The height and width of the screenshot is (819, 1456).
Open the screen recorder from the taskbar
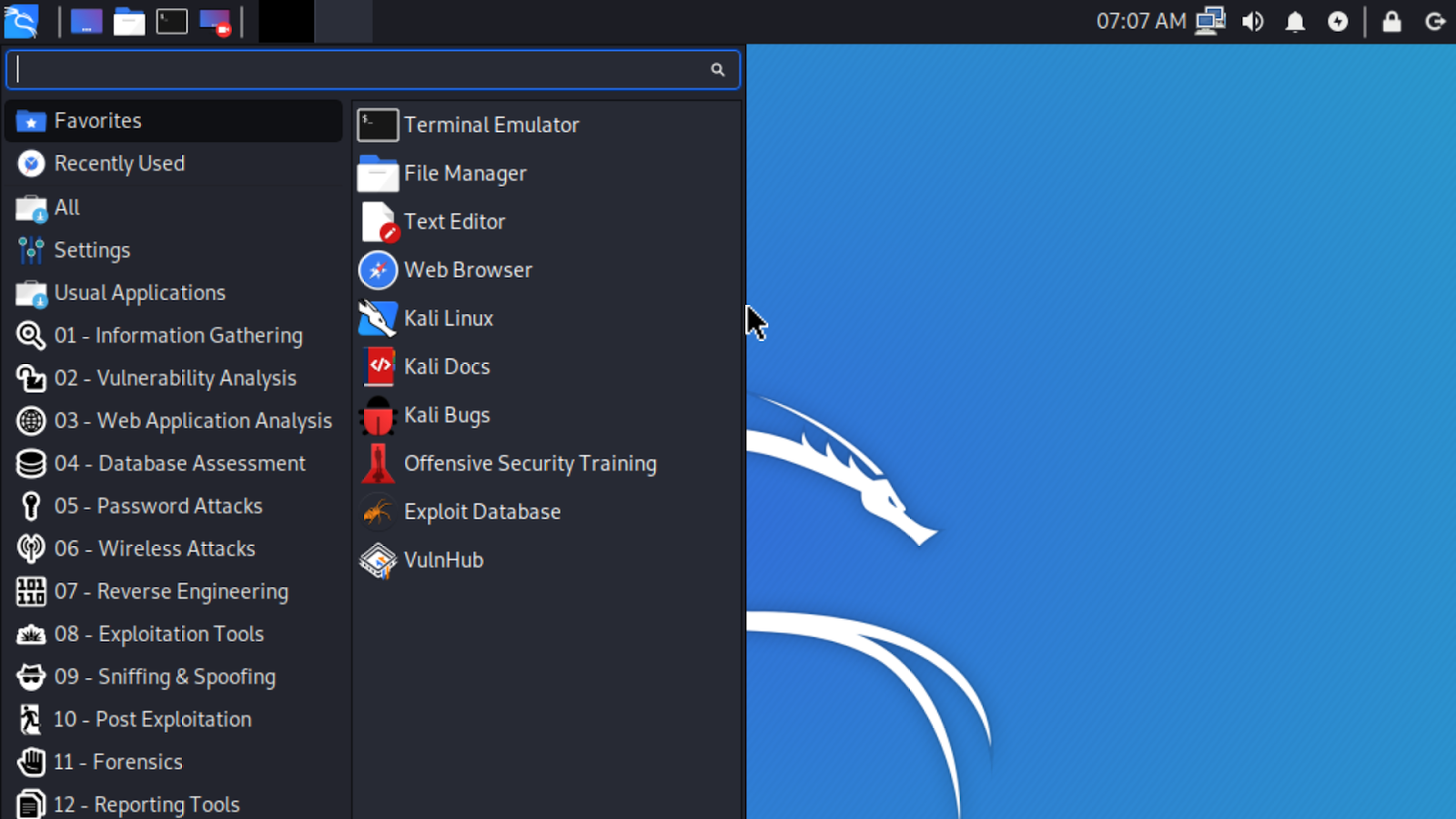tap(214, 21)
